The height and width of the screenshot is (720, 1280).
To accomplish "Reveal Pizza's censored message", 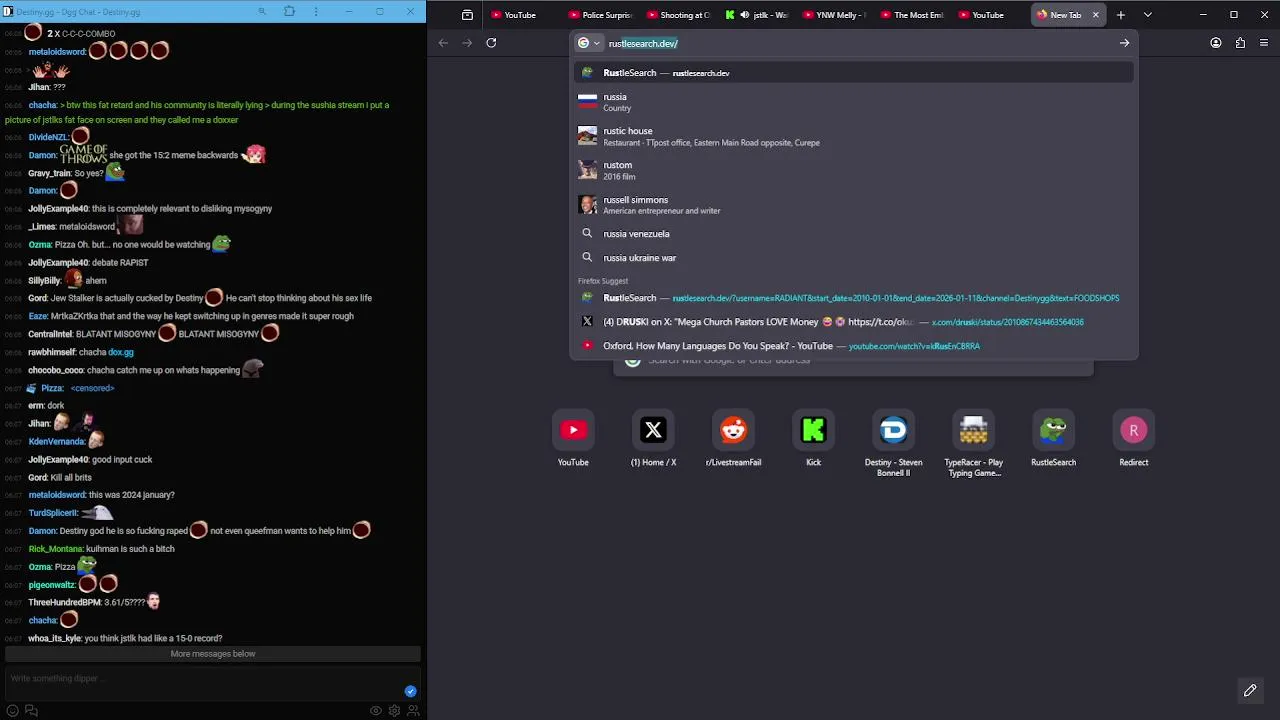I will click(92, 388).
